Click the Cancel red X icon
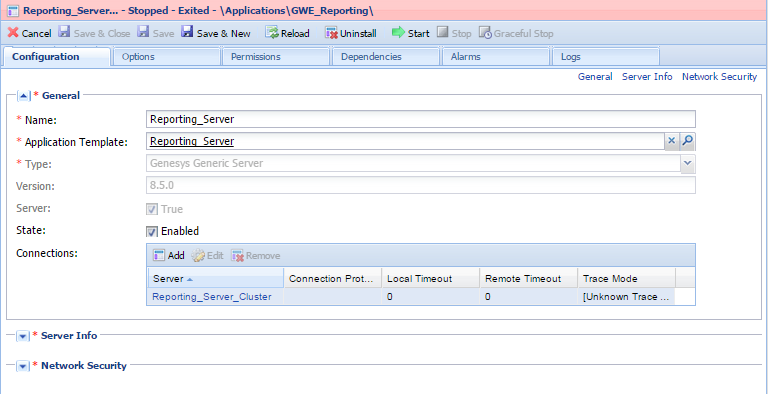Viewport: 768px width, 394px height. [13, 33]
